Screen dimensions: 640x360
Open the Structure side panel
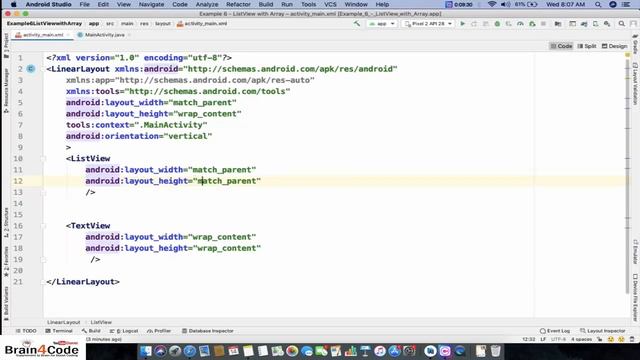coord(6,223)
